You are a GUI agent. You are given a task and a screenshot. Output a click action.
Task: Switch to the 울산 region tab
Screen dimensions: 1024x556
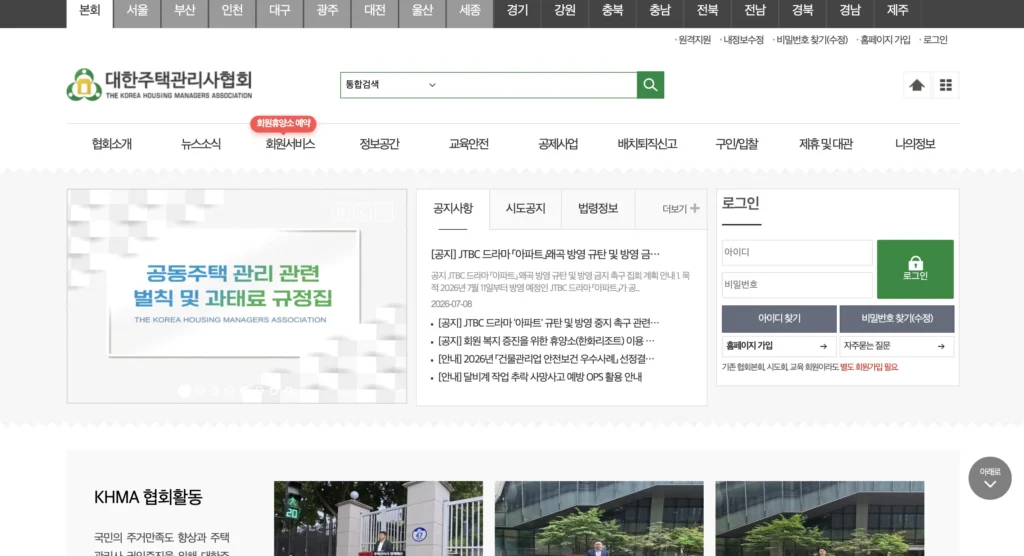click(423, 12)
